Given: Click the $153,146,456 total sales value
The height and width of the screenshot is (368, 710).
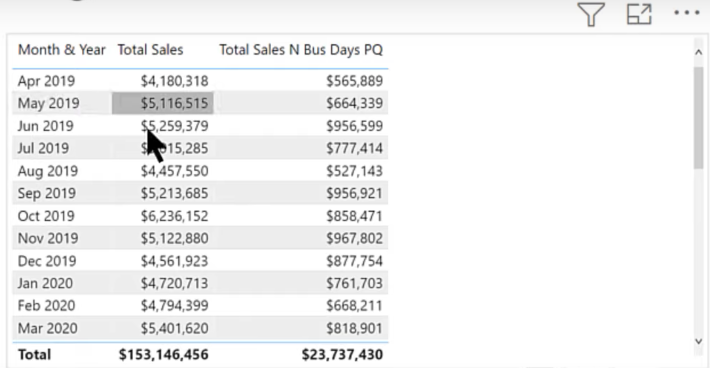Looking at the screenshot, I should coord(163,354).
